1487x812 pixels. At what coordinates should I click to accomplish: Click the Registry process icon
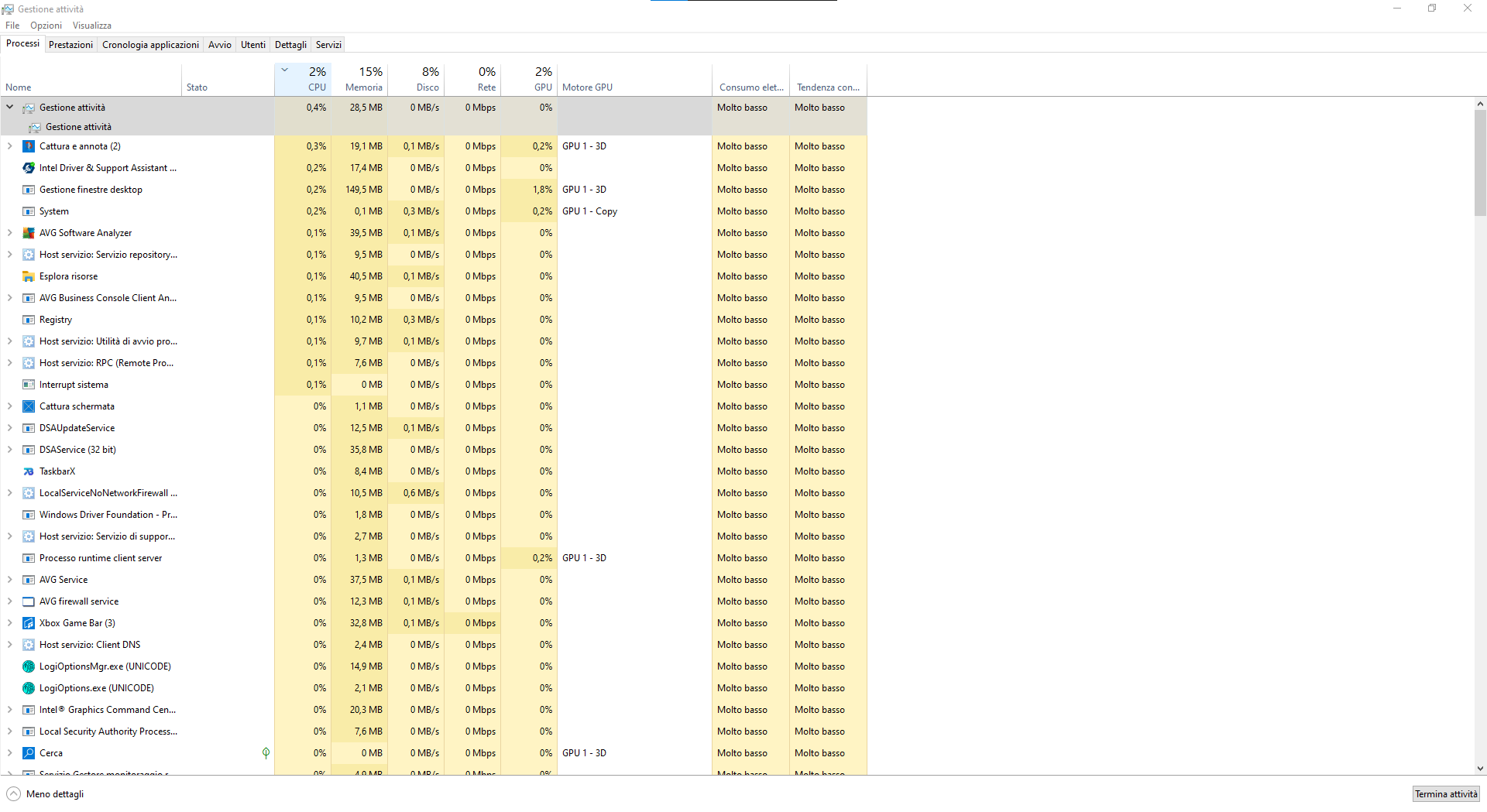pyautogui.click(x=29, y=320)
